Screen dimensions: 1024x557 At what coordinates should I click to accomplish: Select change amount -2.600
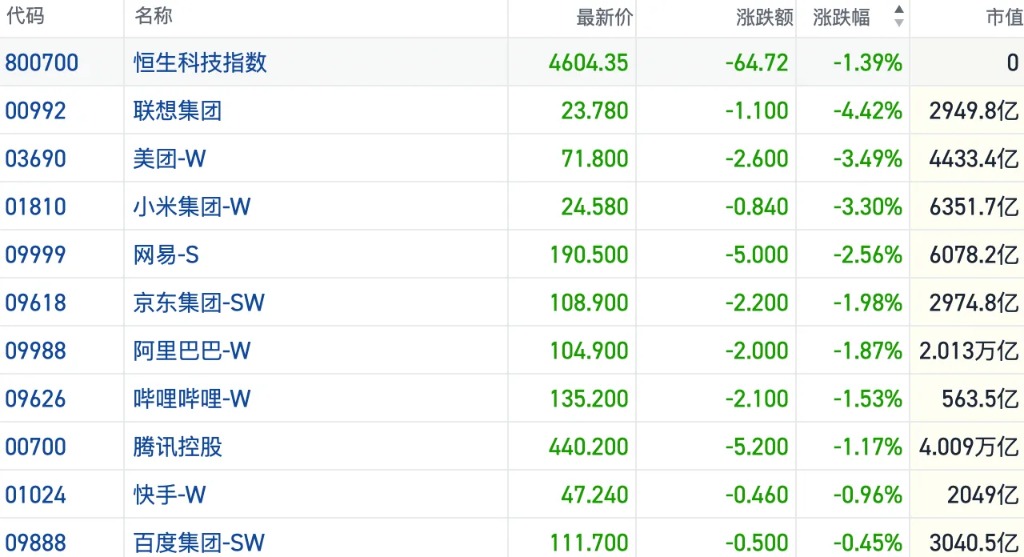757,159
